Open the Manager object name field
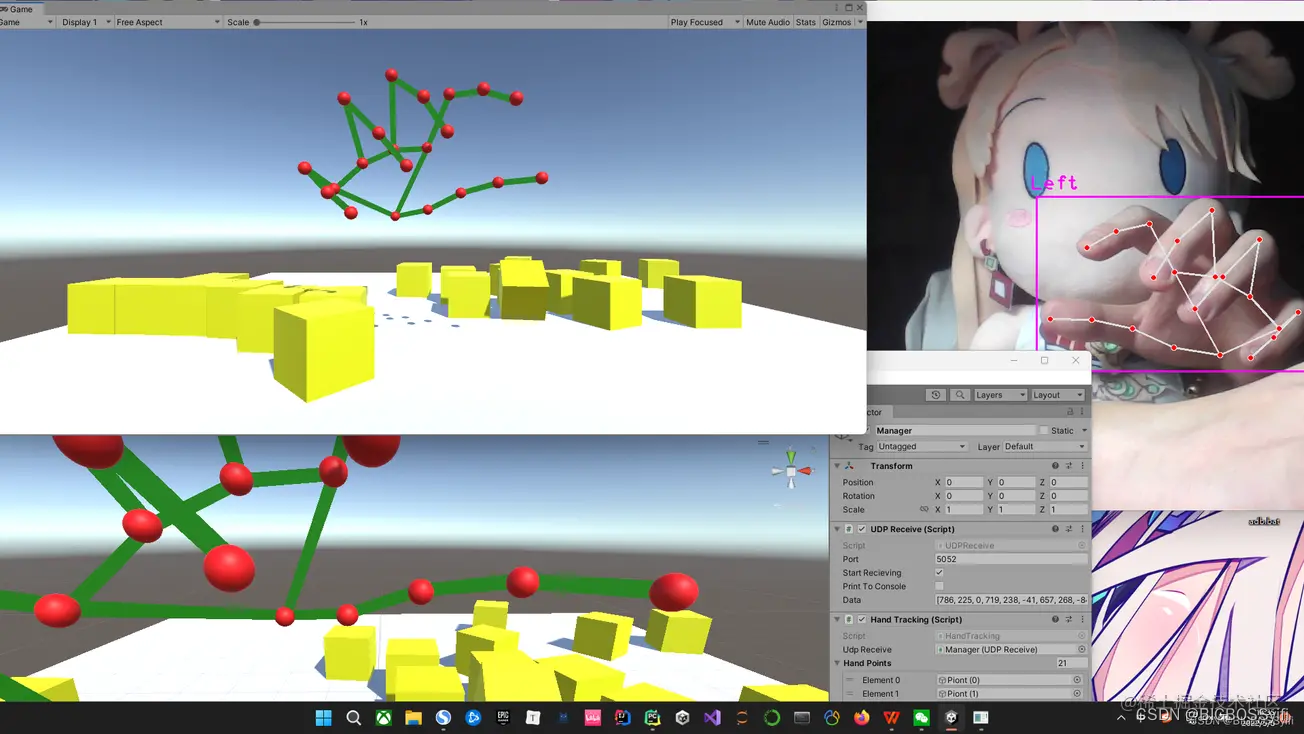The height and width of the screenshot is (734, 1304). pyautogui.click(x=954, y=431)
